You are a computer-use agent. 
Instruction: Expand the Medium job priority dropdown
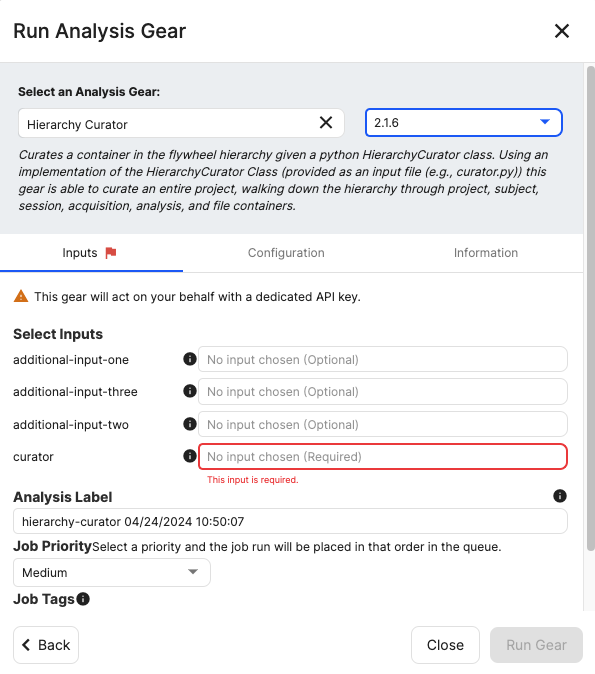pyautogui.click(x=112, y=573)
